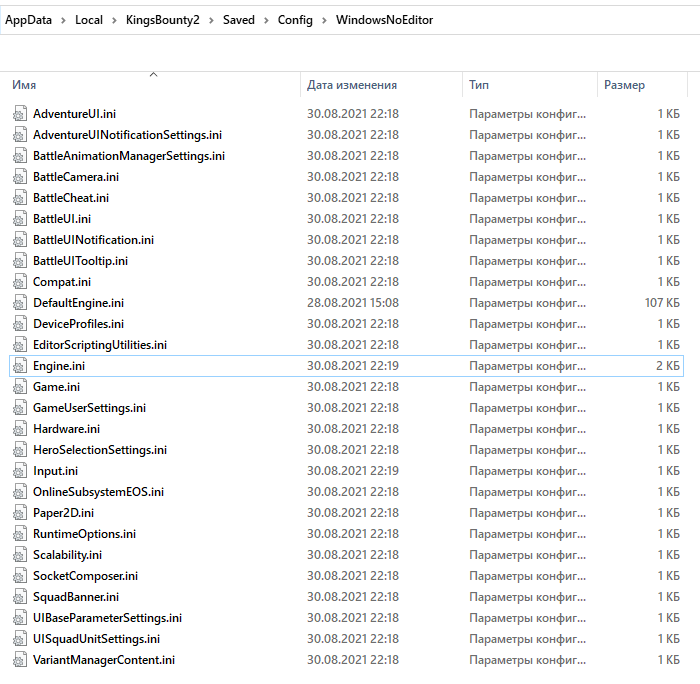Select BattleUINotification.ini file name
Viewport: 700px width, 684px height.
click(93, 240)
